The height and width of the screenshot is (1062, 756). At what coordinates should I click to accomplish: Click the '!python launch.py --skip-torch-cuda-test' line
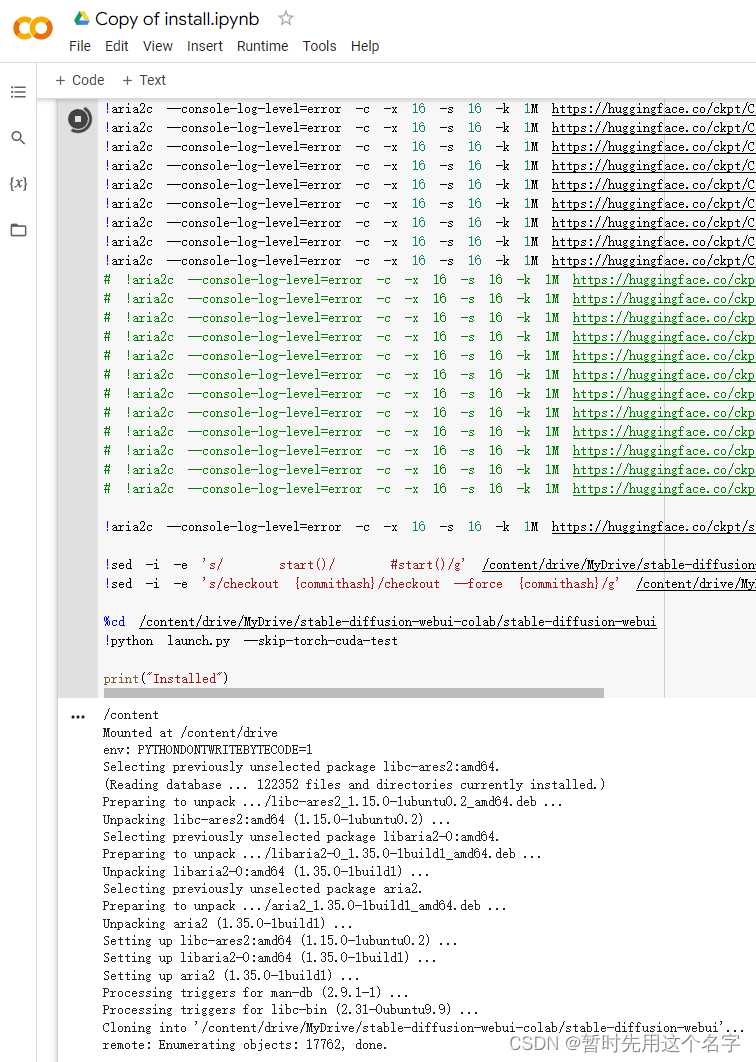click(x=251, y=641)
